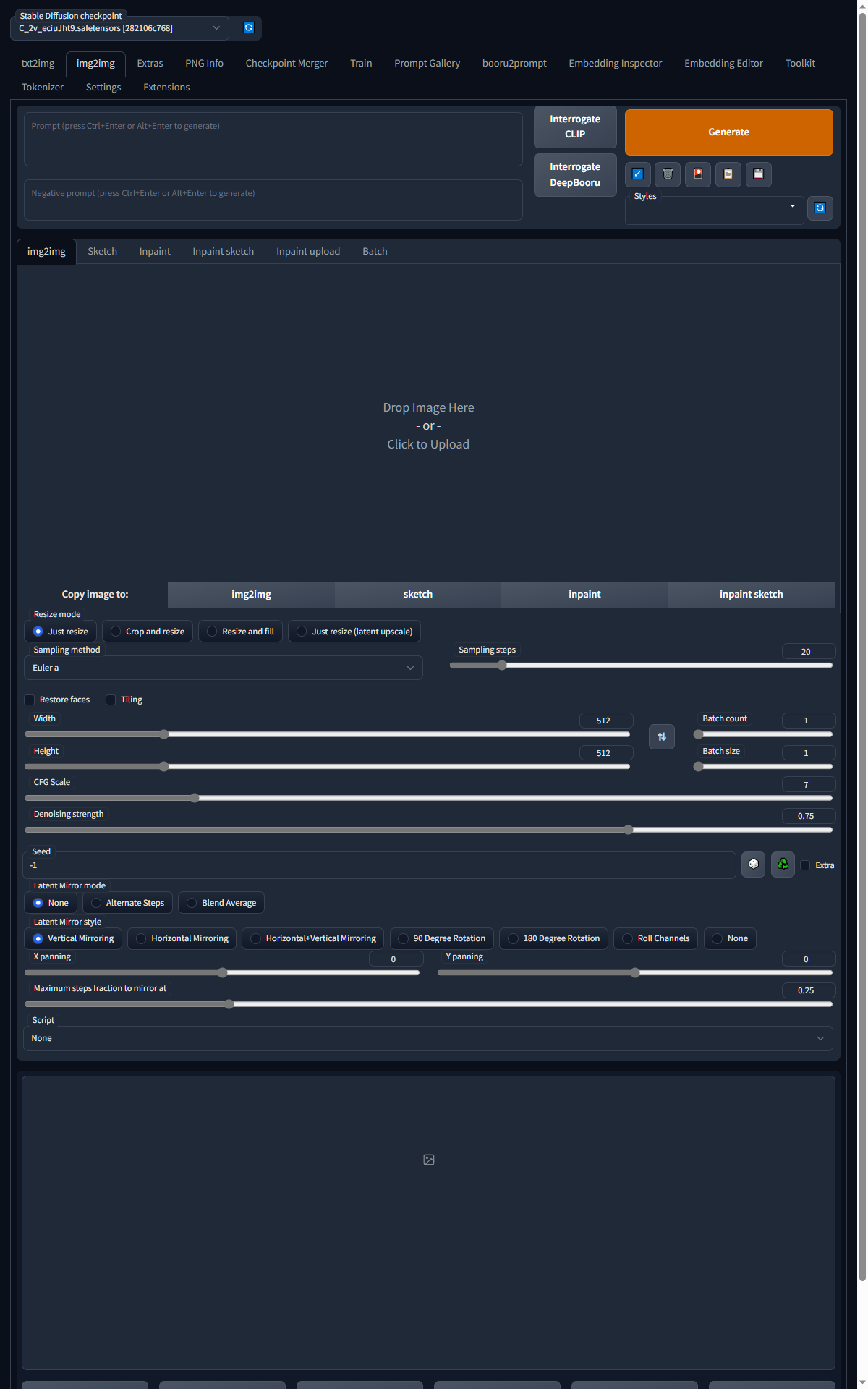The width and height of the screenshot is (868, 1389).
Task: Click Interrogate DeepBooru
Action: click(575, 174)
